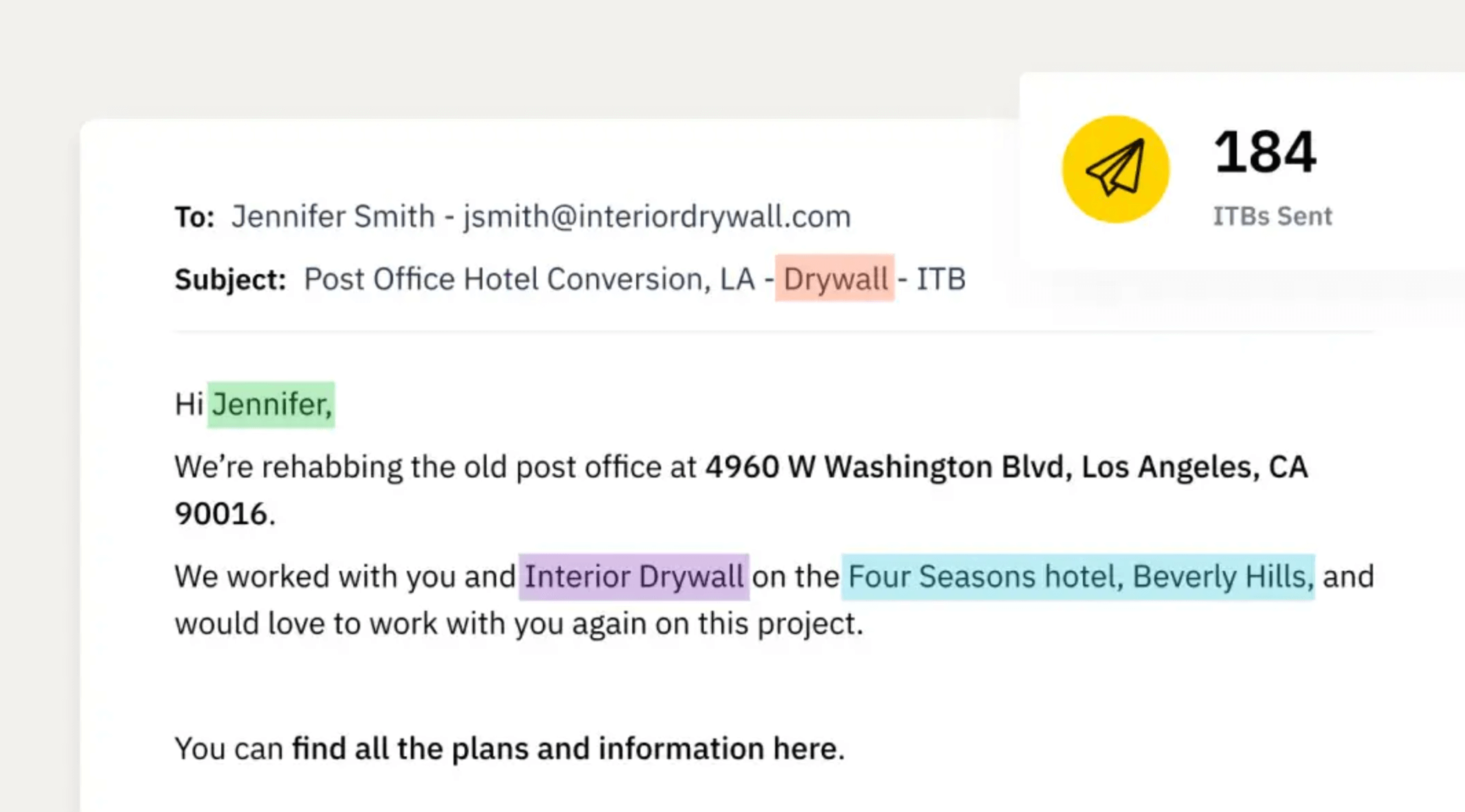This screenshot has width=1465, height=812.
Task: Click the 184 ITBs Sent counter
Action: [x=1265, y=152]
